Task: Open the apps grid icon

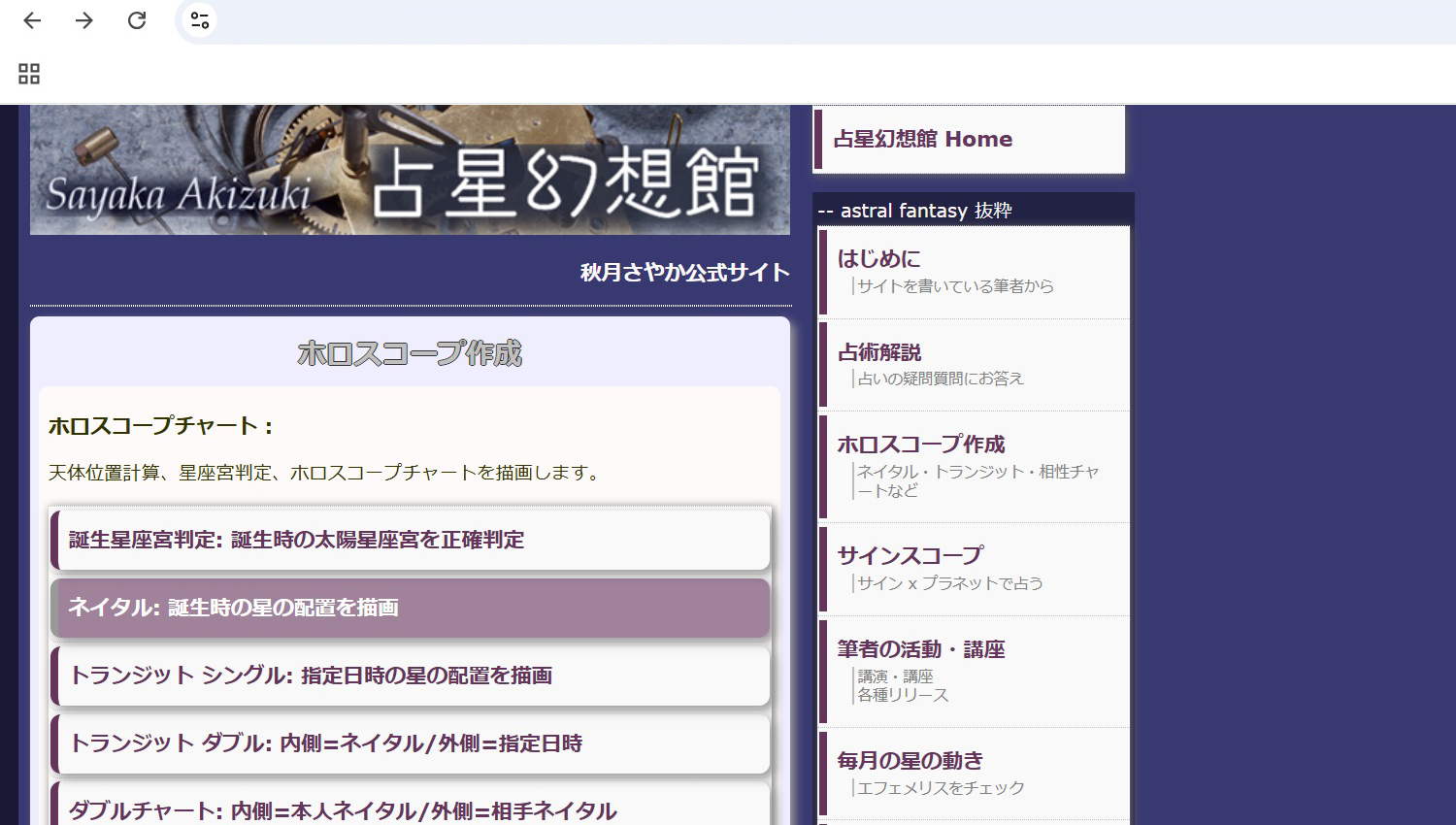Action: tap(29, 74)
